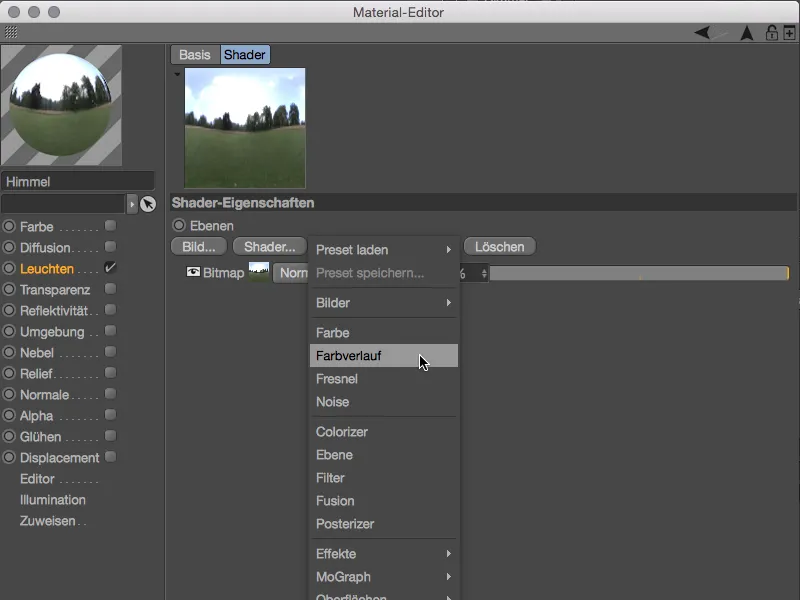Disable the Leuchten channel checkbox
This screenshot has height=600, width=800.
110,267
